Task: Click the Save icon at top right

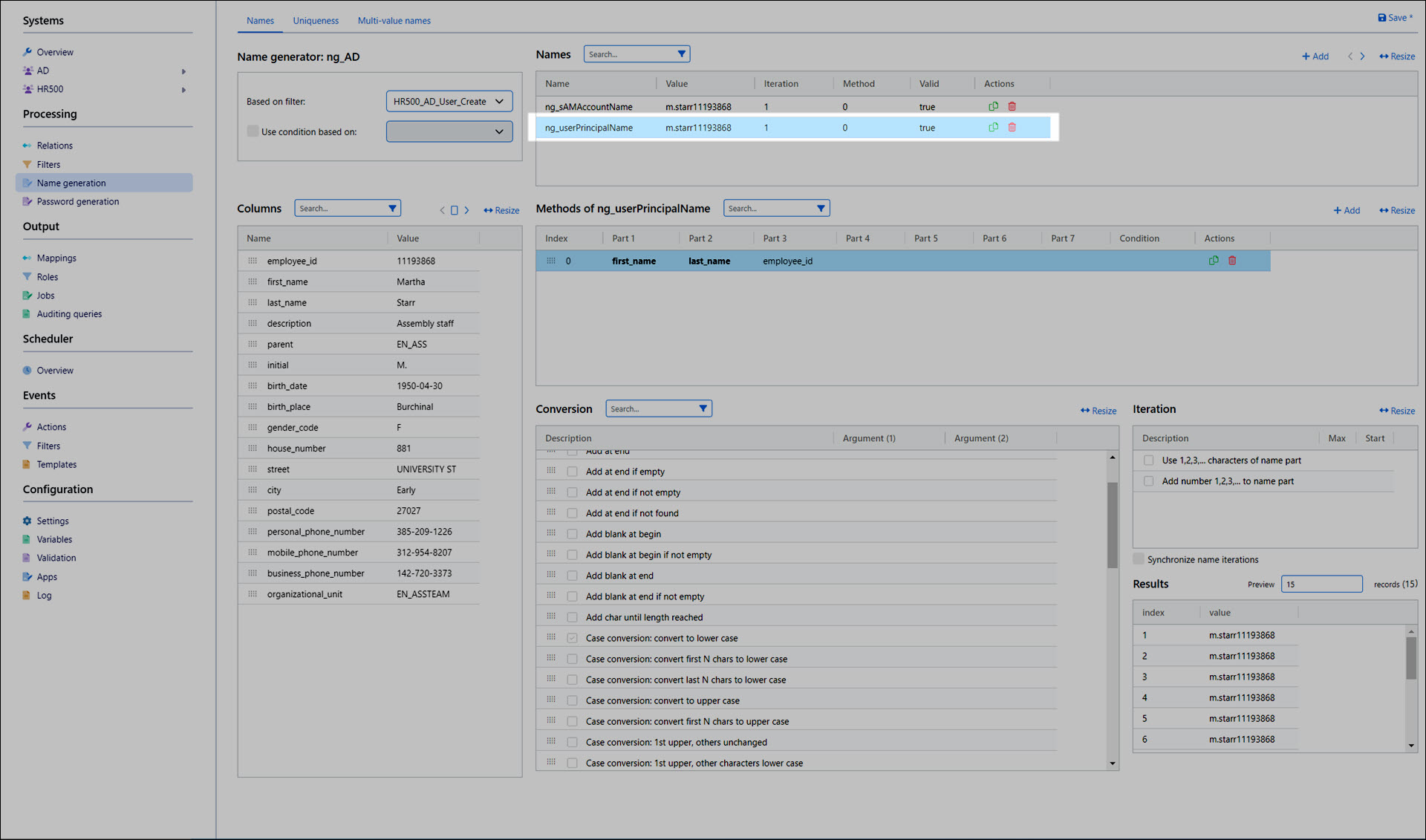Action: 1382,18
